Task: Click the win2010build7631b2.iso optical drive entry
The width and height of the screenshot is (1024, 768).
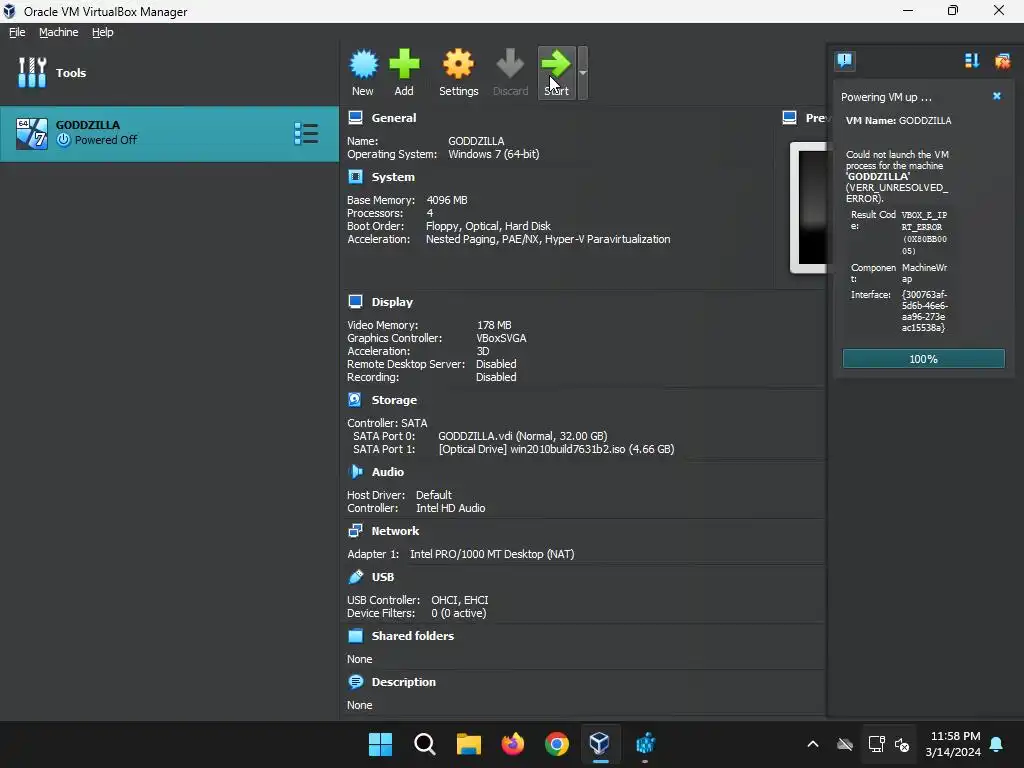Action: tap(556, 449)
